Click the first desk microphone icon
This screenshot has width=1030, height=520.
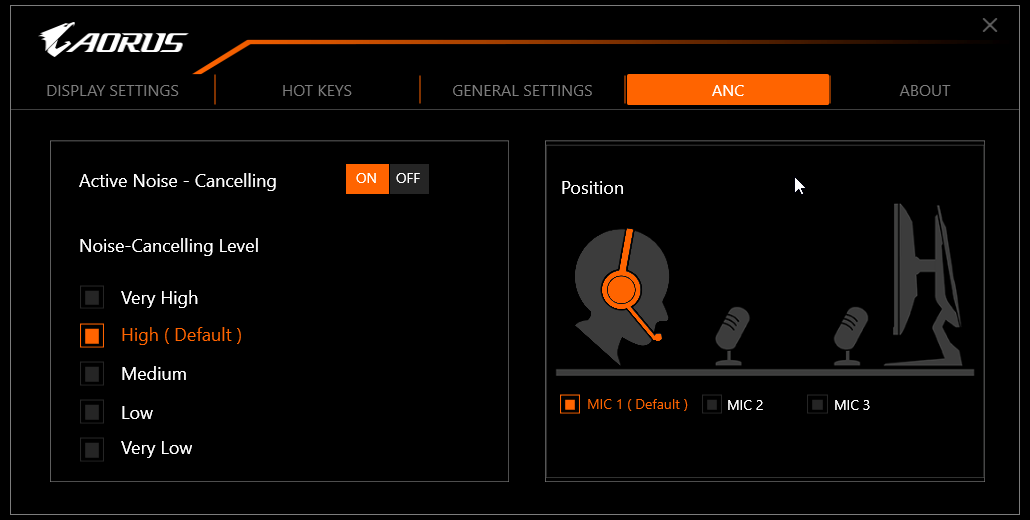click(x=732, y=334)
